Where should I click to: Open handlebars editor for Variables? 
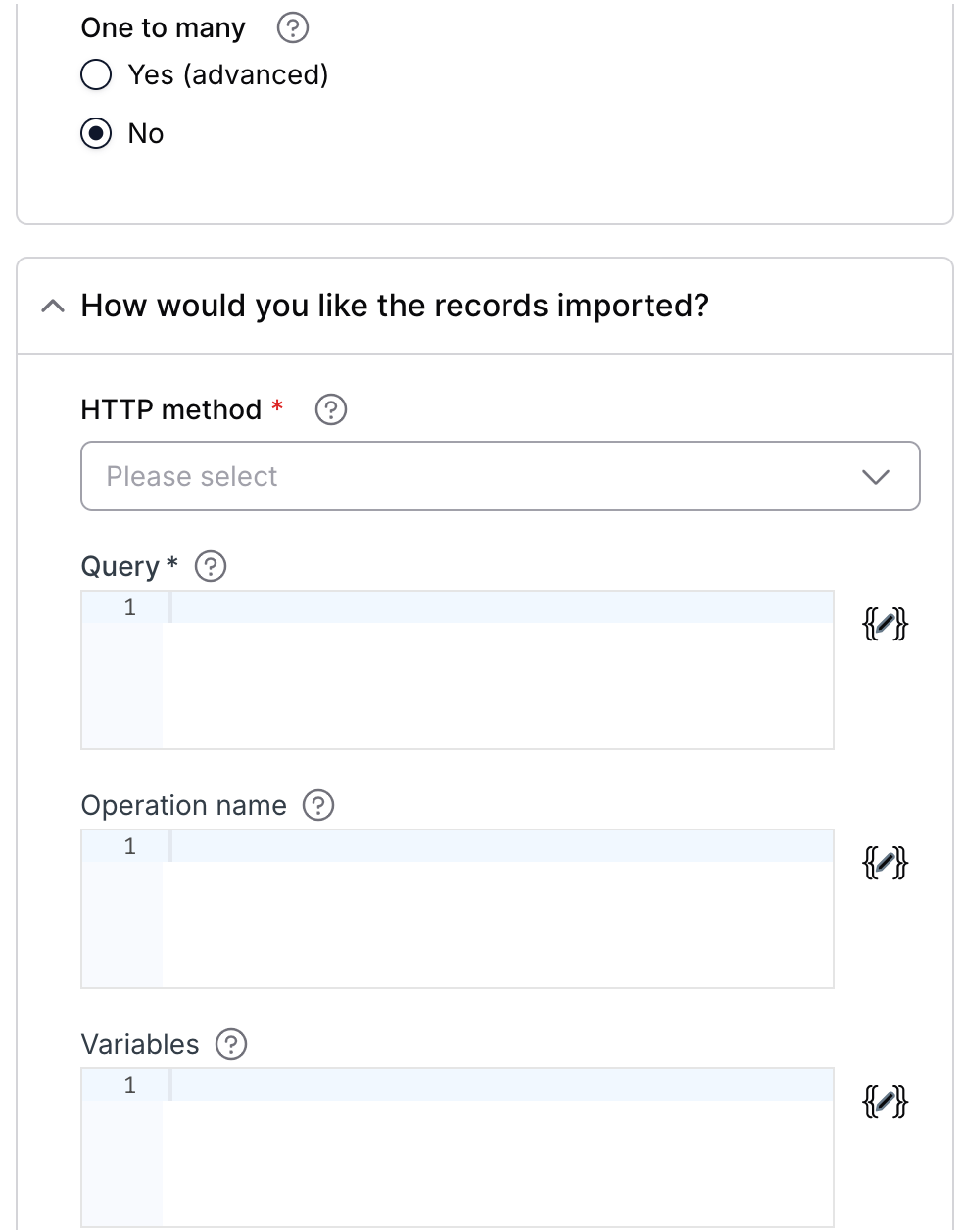click(x=885, y=1102)
